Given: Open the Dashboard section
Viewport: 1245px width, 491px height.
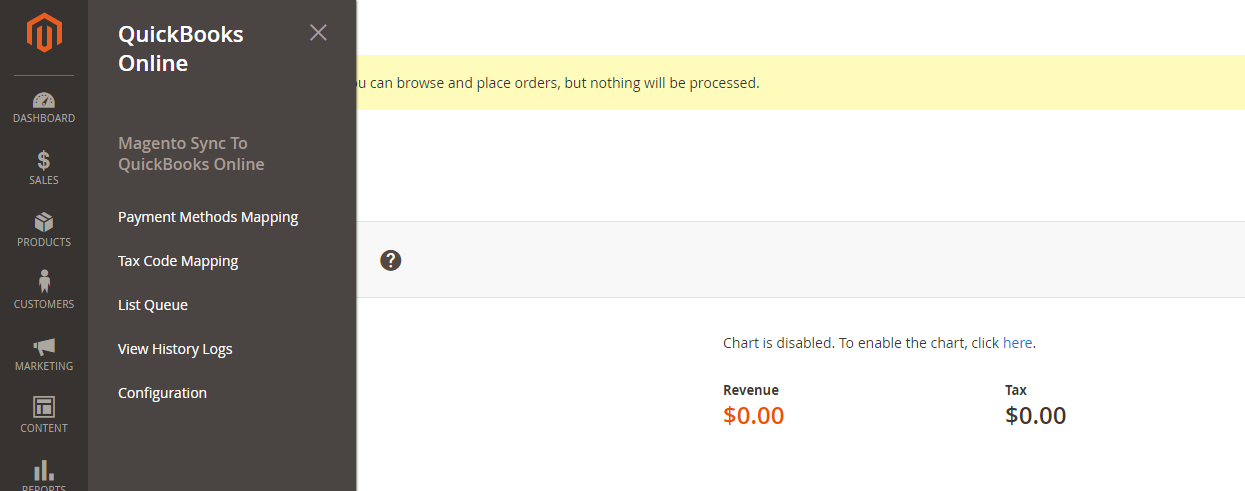Looking at the screenshot, I should coord(44,107).
